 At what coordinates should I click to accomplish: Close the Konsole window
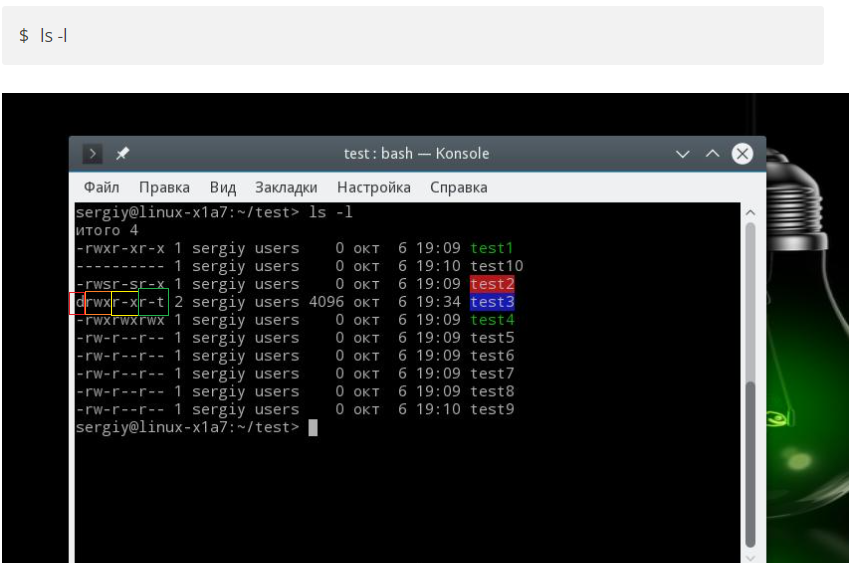point(742,154)
